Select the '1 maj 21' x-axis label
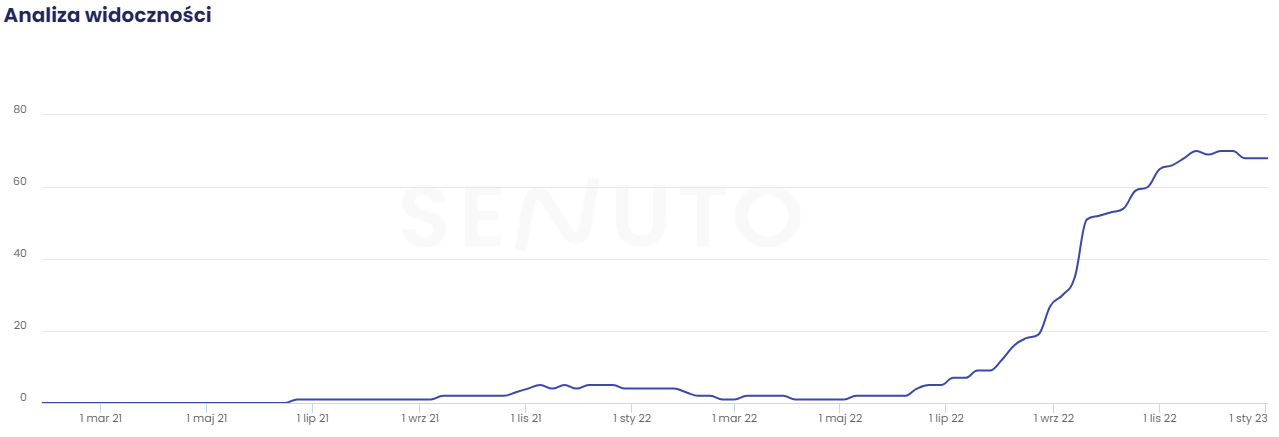The image size is (1279, 437). [x=206, y=419]
